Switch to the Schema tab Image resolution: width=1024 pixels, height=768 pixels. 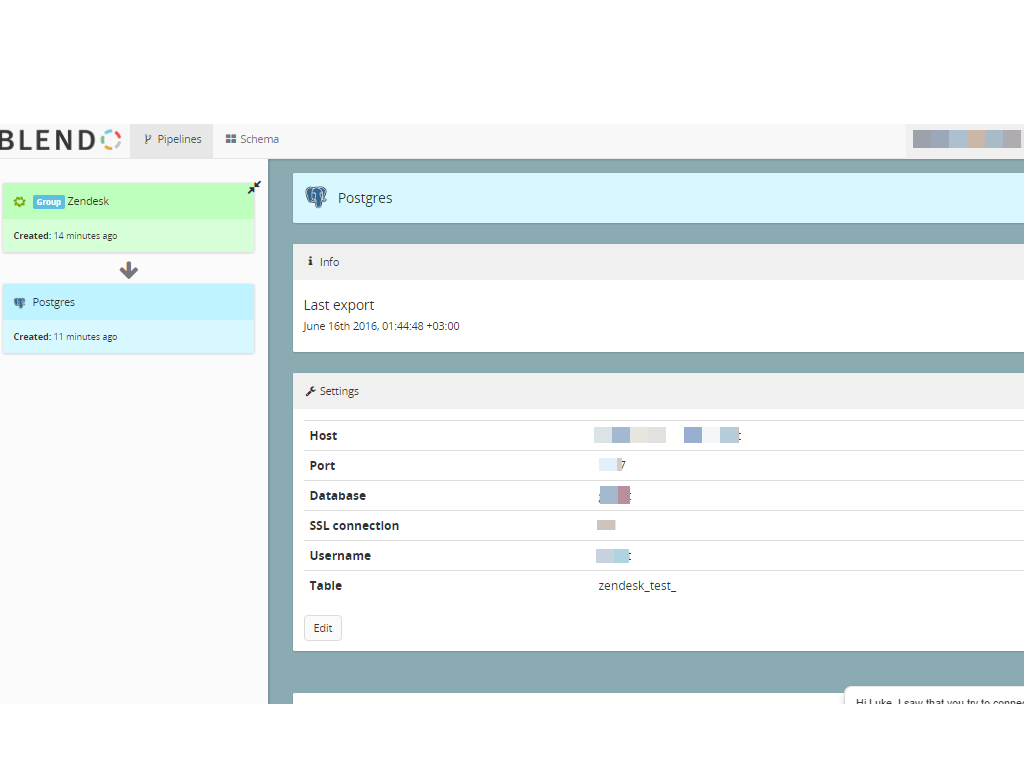(252, 140)
